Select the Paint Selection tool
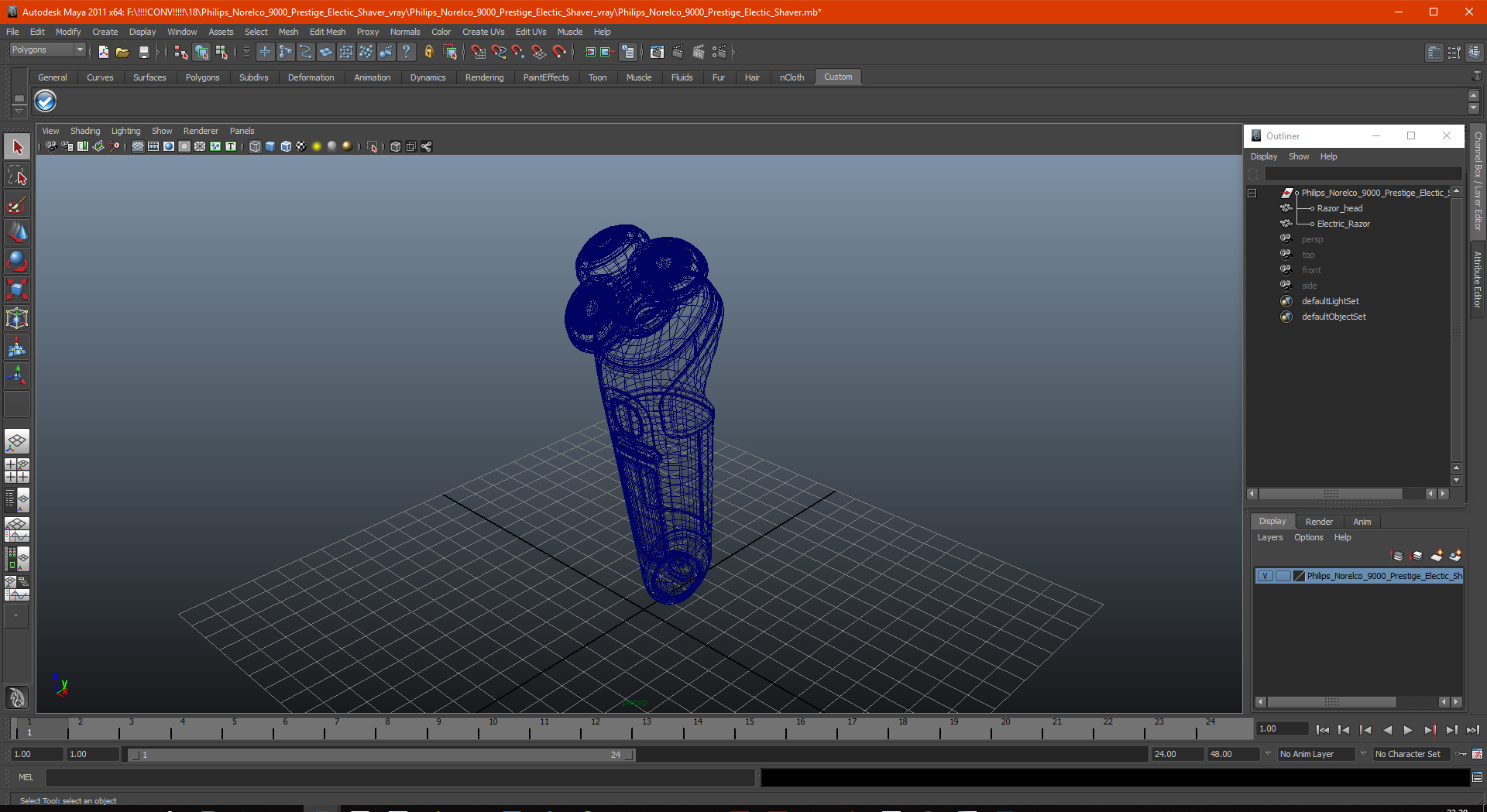This screenshot has height=812, width=1487. [x=17, y=204]
